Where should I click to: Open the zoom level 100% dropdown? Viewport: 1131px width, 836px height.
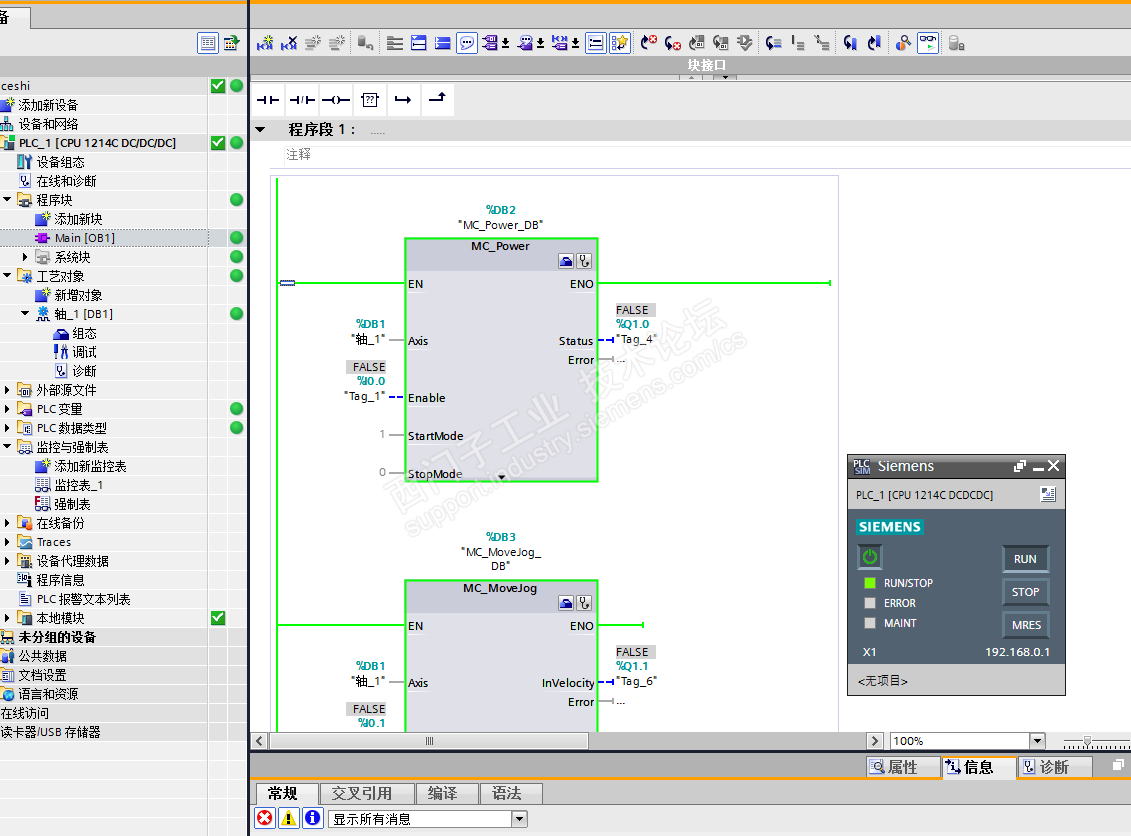pos(1037,741)
